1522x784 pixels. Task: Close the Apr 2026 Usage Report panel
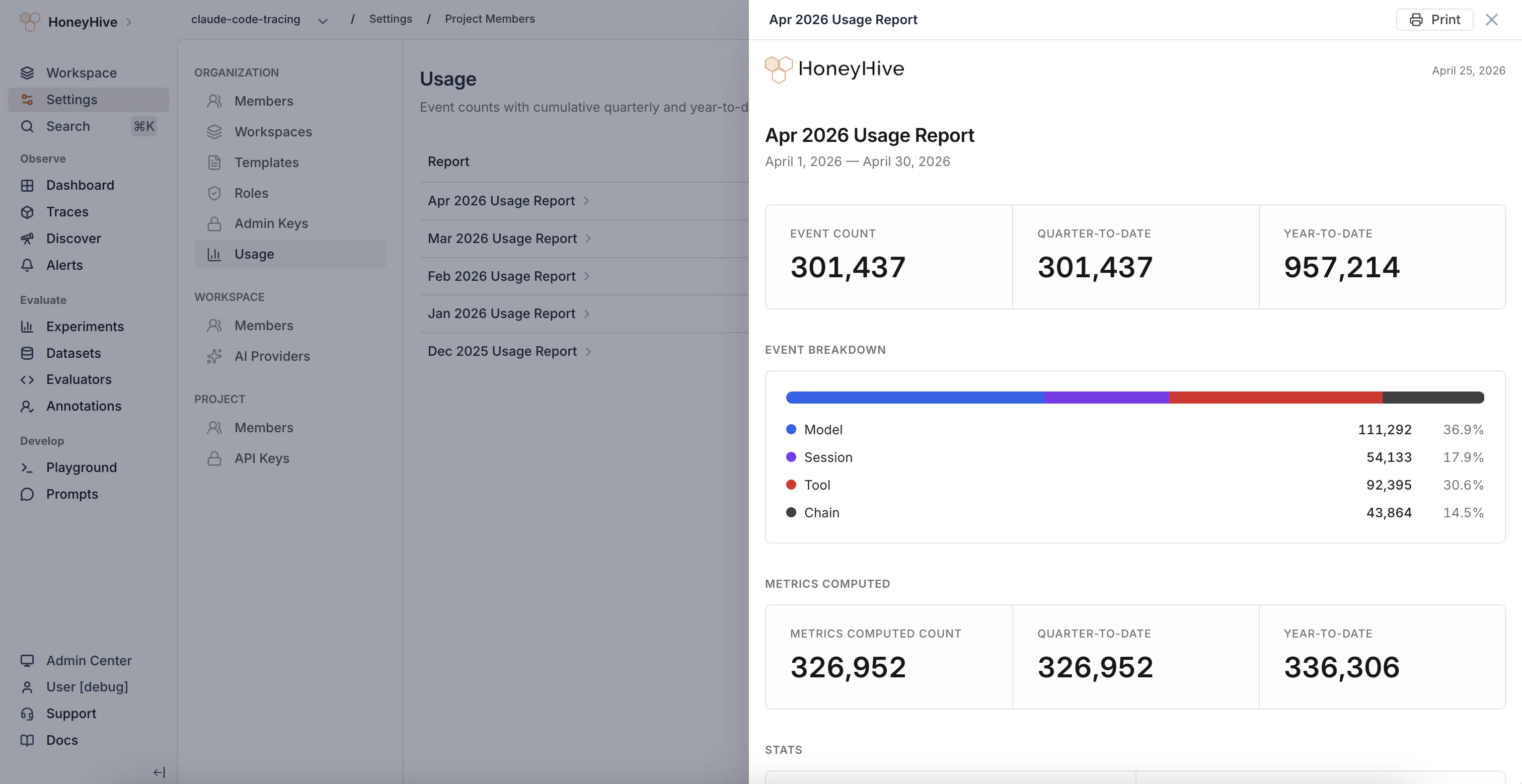(x=1492, y=20)
